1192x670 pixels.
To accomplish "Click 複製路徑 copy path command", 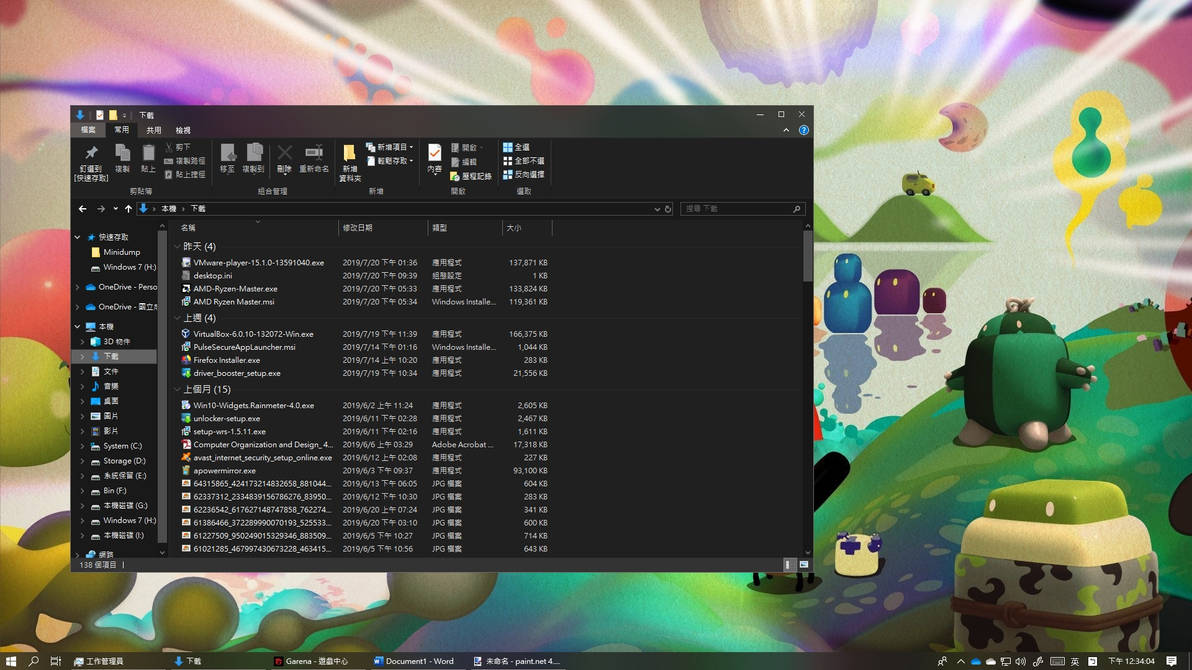I will 185,160.
